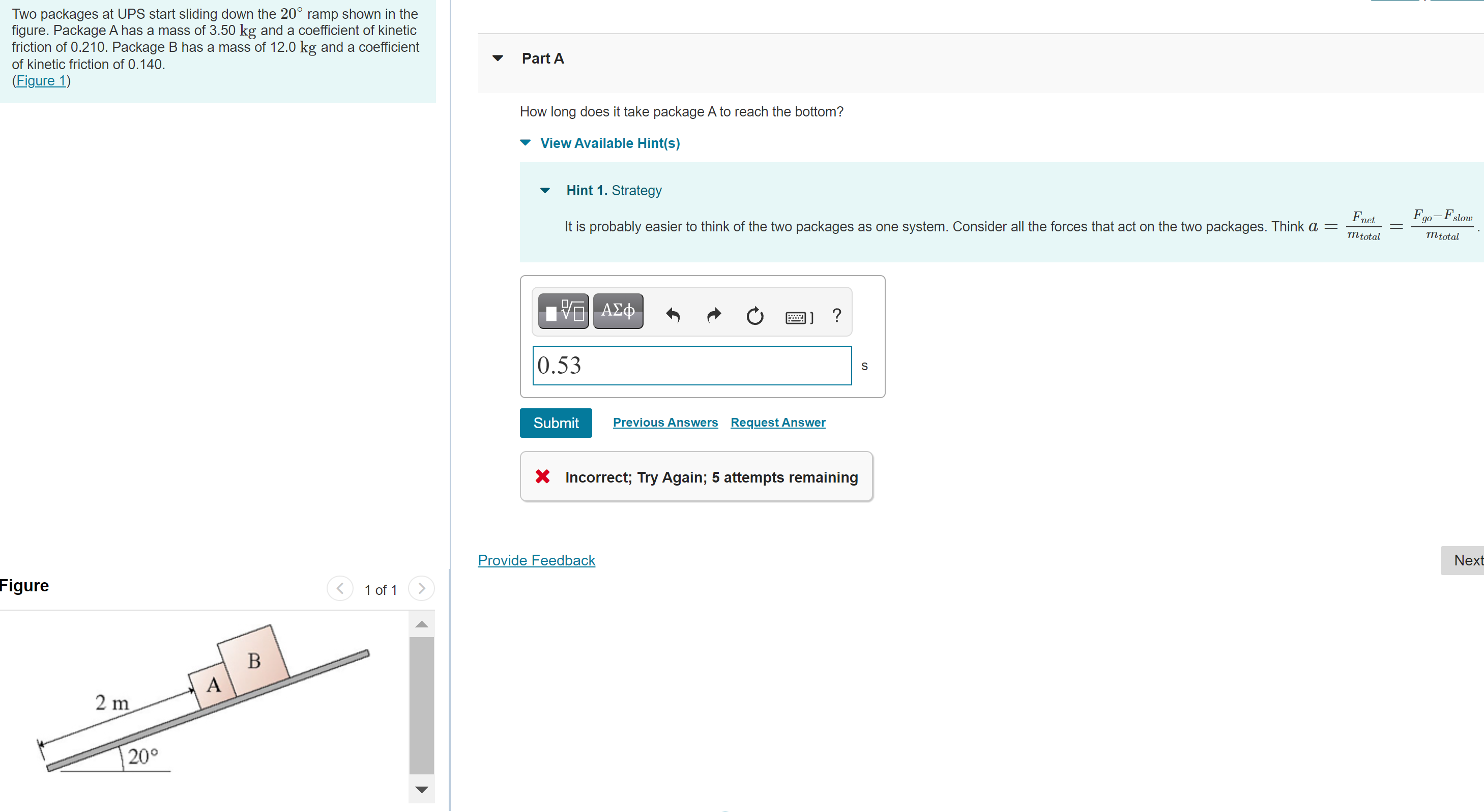Open keyboard shortcuts icon
This screenshot has height=812, width=1484.
(798, 317)
